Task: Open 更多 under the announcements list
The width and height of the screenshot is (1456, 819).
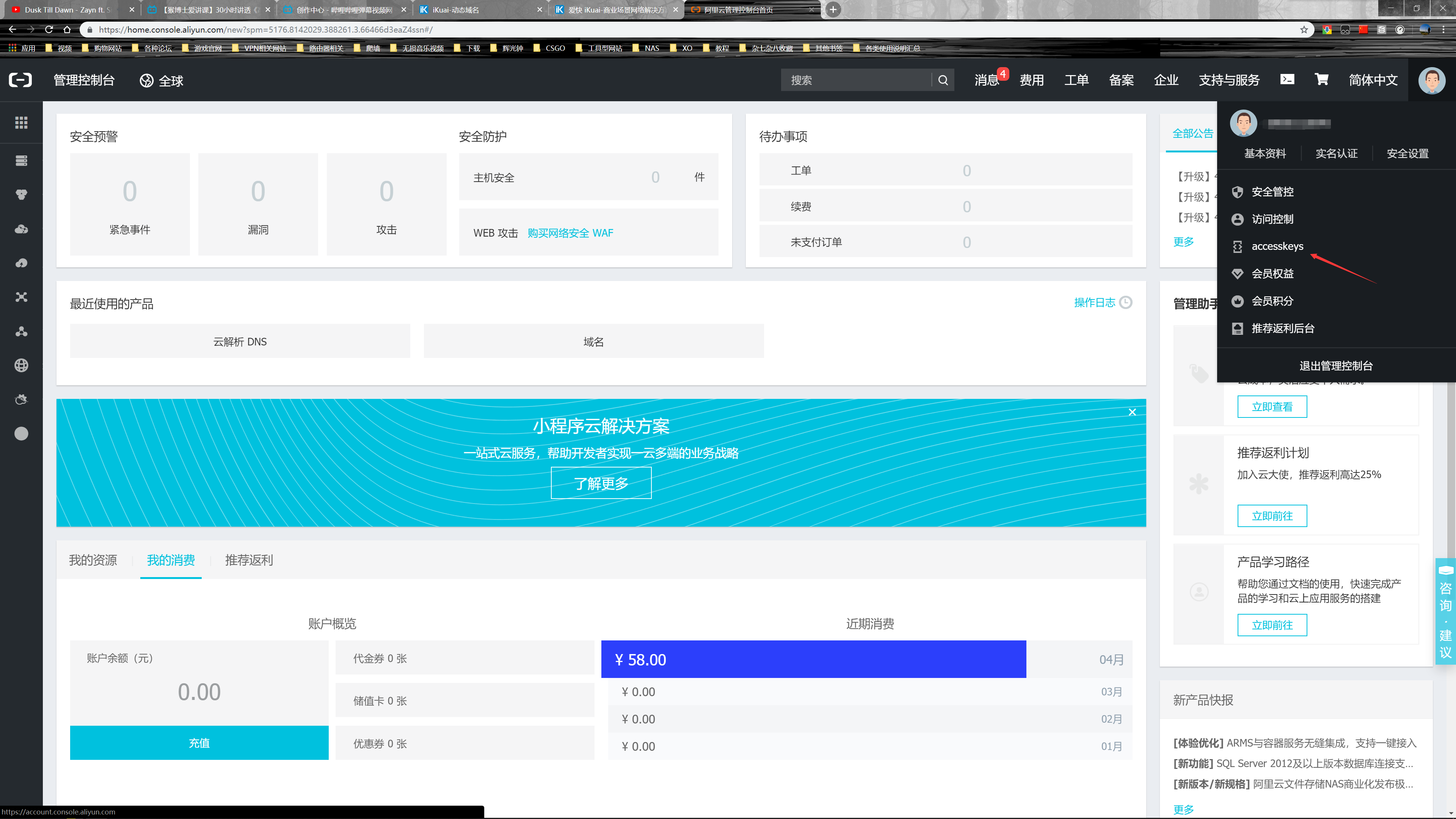Action: 1183,242
